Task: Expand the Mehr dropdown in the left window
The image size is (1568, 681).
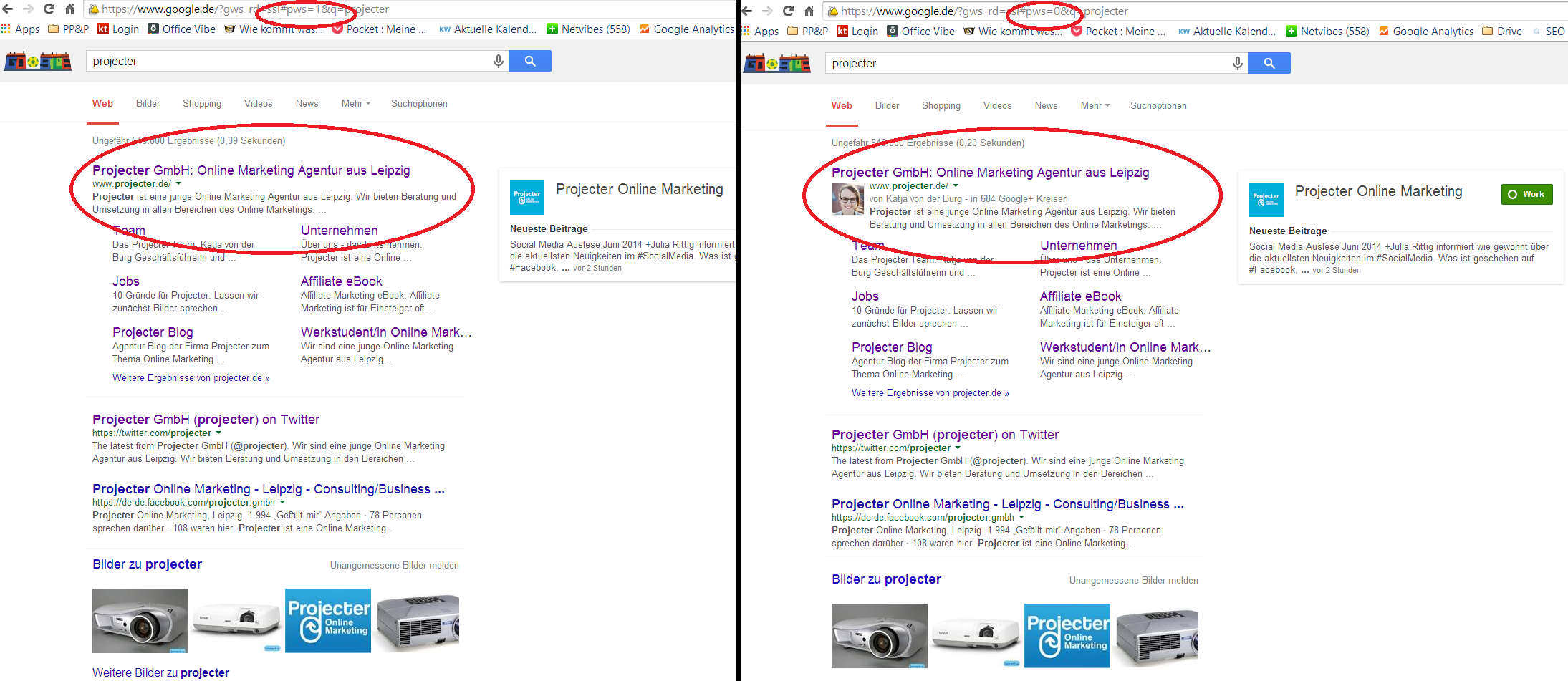Action: pyautogui.click(x=356, y=104)
